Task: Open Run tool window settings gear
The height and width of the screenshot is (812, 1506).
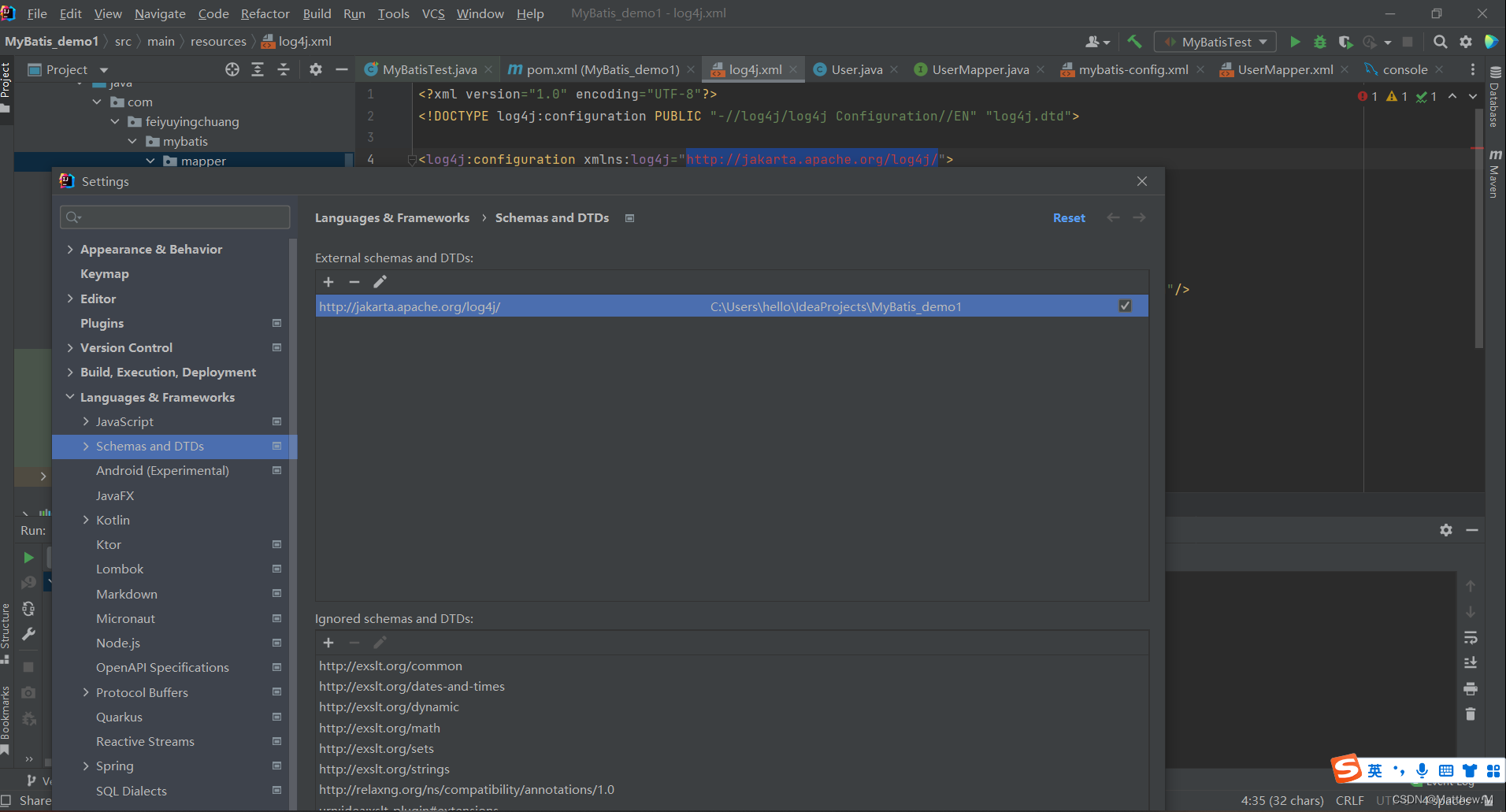Action: (x=1446, y=530)
